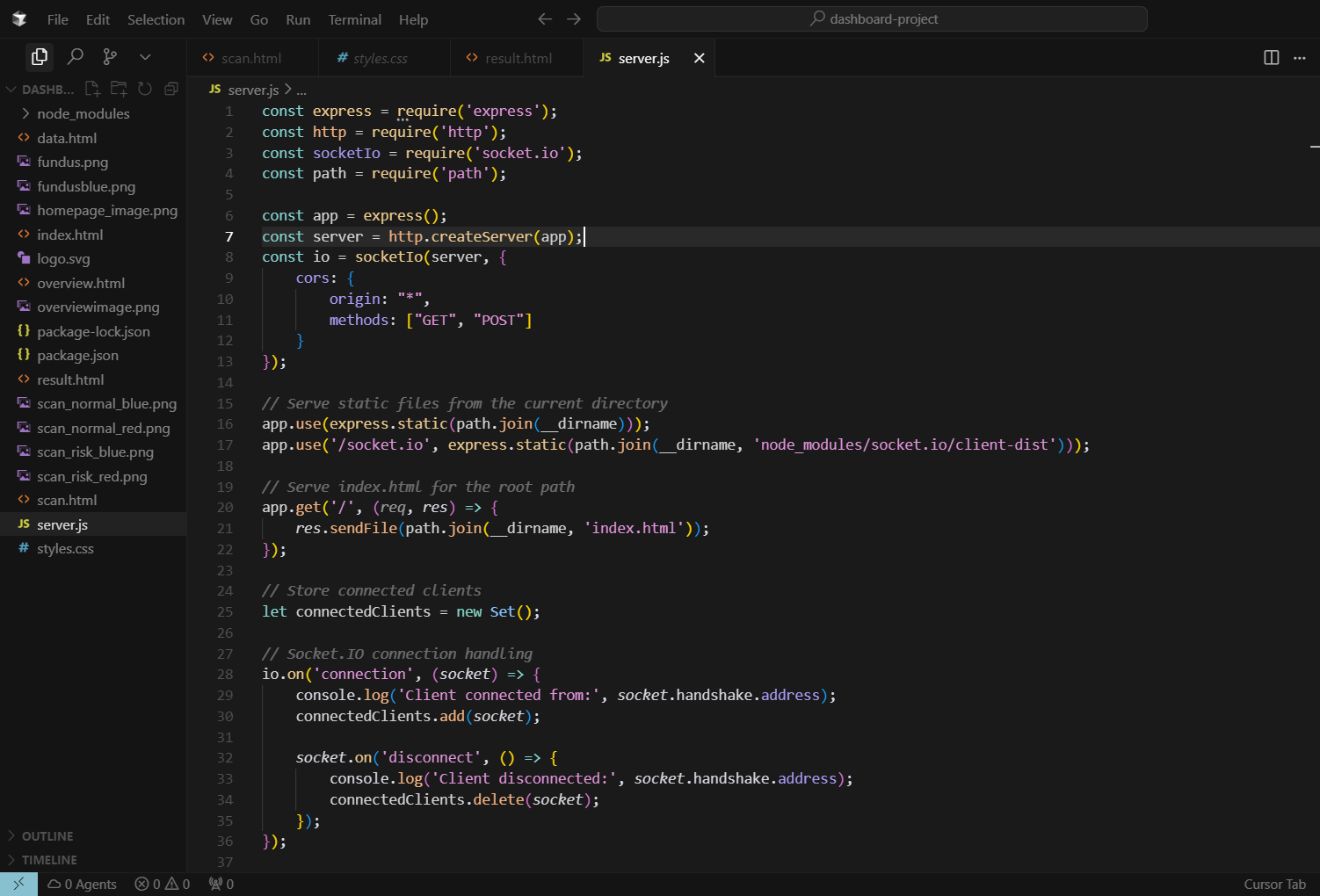Go forward with the navigation arrow
1320x896 pixels.
click(x=574, y=18)
